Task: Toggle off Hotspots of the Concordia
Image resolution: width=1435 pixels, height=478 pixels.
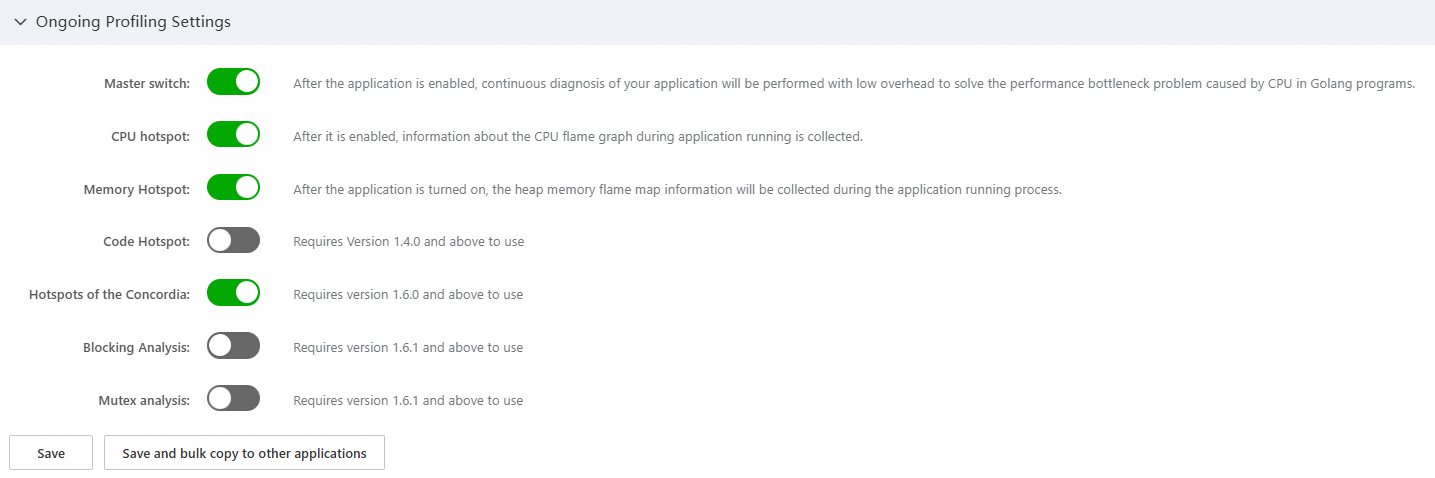Action: pyautogui.click(x=233, y=294)
